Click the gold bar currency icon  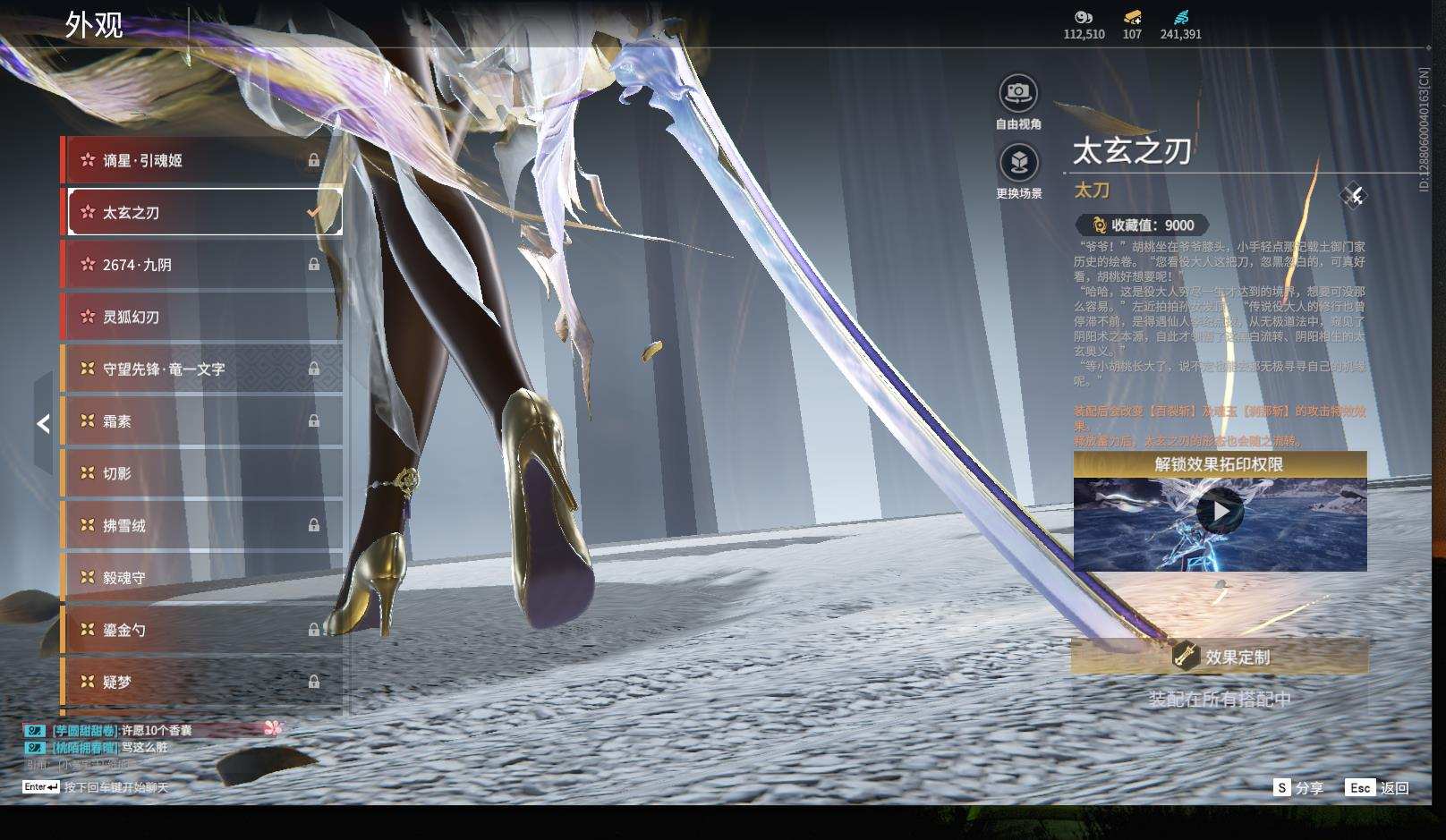click(x=1132, y=17)
